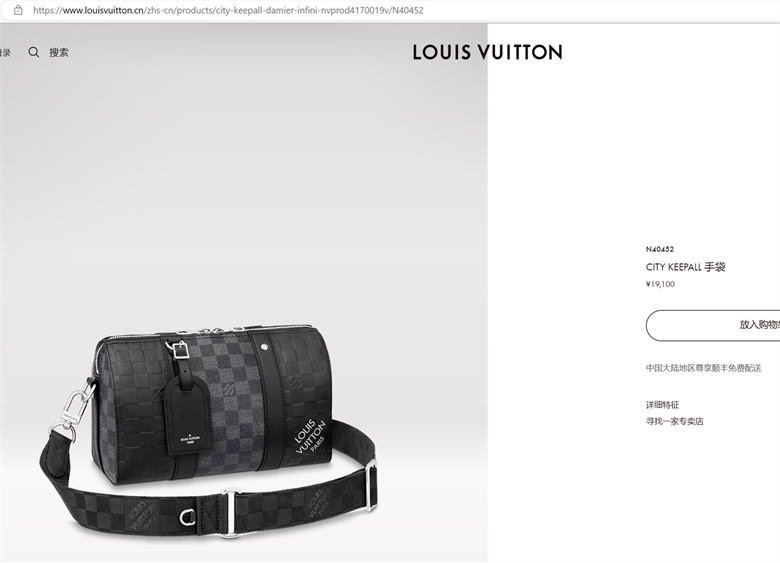Click the Louis Vuitton logo
Image resolution: width=780 pixels, height=563 pixels.
tap(488, 52)
